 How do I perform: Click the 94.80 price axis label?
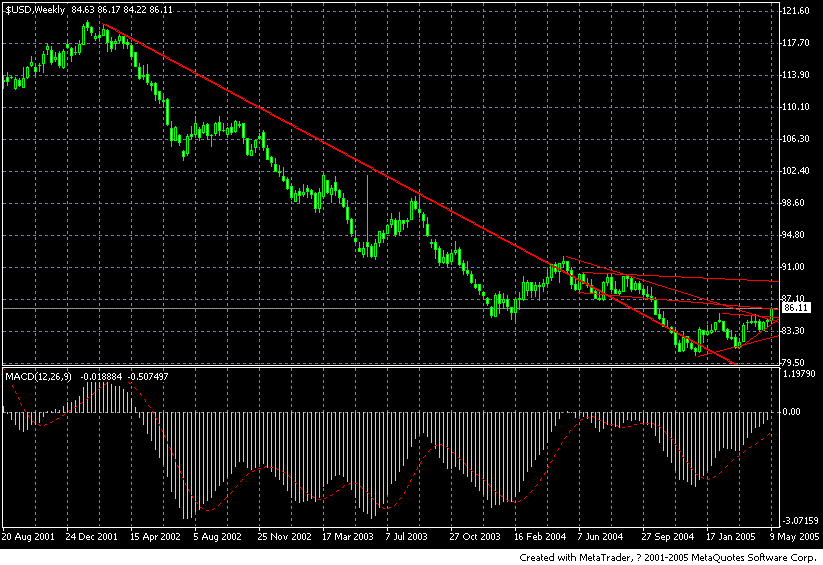pos(794,235)
